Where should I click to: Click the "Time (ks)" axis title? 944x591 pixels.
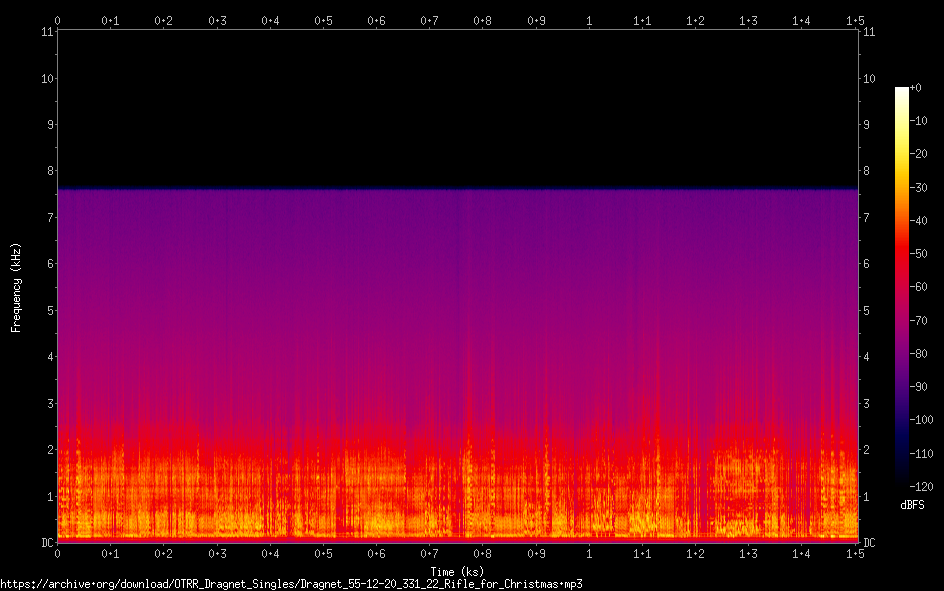tap(457, 571)
